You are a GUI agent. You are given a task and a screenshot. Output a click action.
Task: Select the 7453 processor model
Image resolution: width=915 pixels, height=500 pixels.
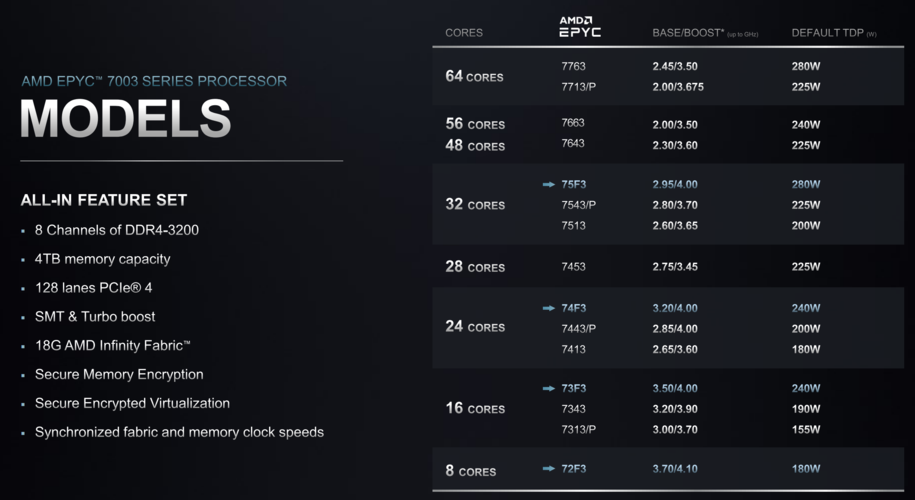click(x=574, y=267)
